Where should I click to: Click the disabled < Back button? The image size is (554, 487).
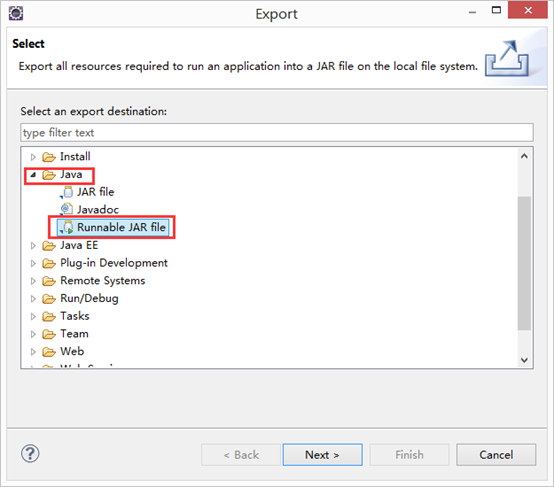(x=241, y=455)
